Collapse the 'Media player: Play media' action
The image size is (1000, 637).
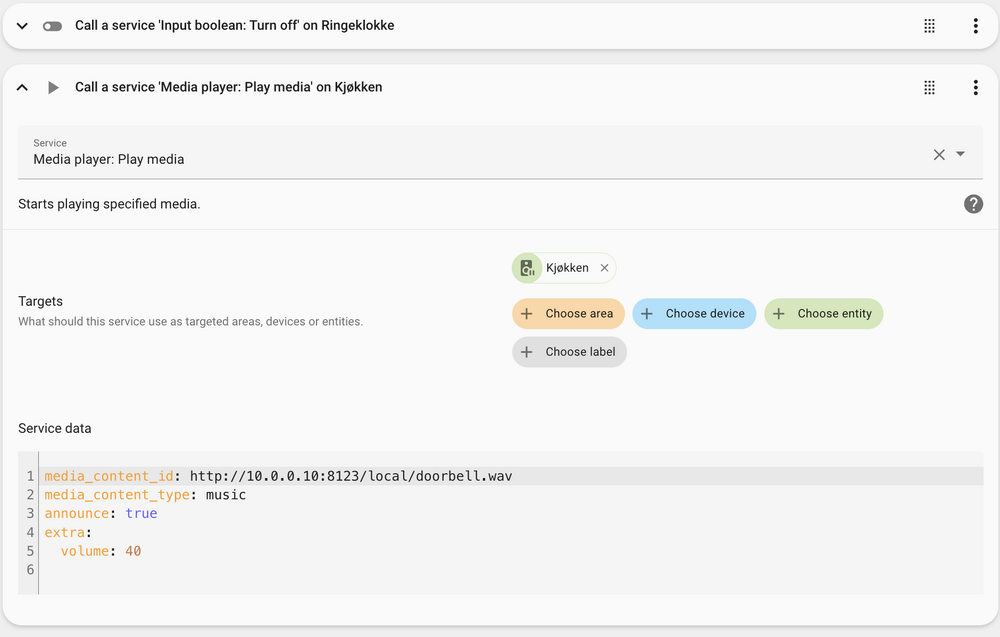tap(22, 88)
